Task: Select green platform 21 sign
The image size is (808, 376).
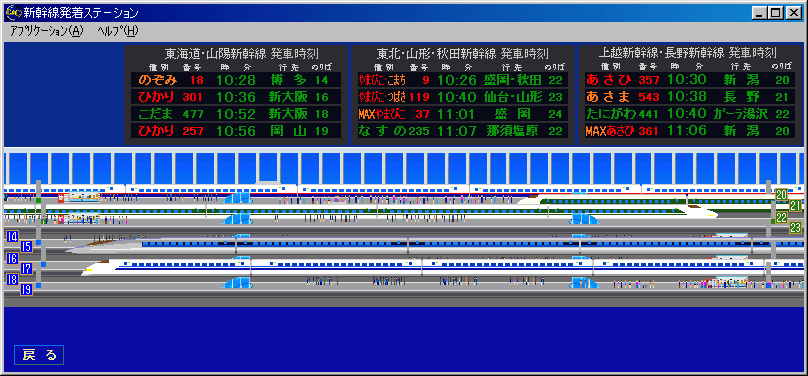Action: (796, 206)
